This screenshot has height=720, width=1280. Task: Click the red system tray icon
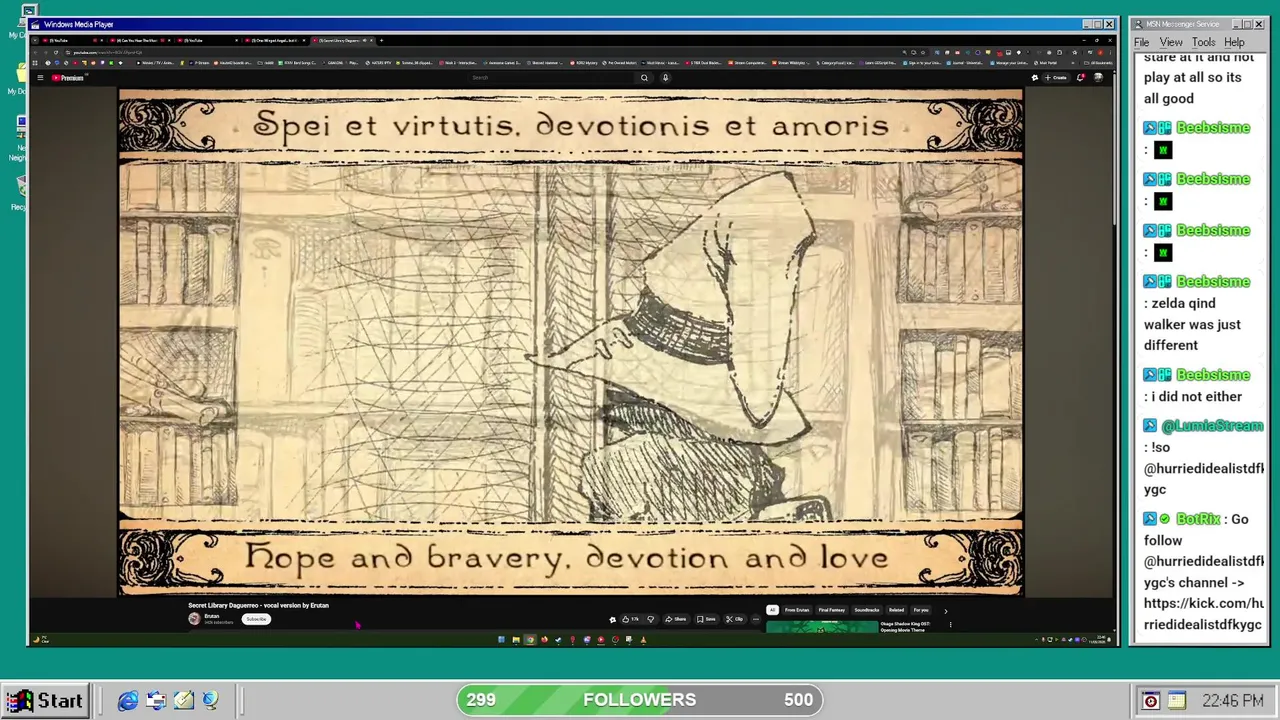(x=1151, y=701)
